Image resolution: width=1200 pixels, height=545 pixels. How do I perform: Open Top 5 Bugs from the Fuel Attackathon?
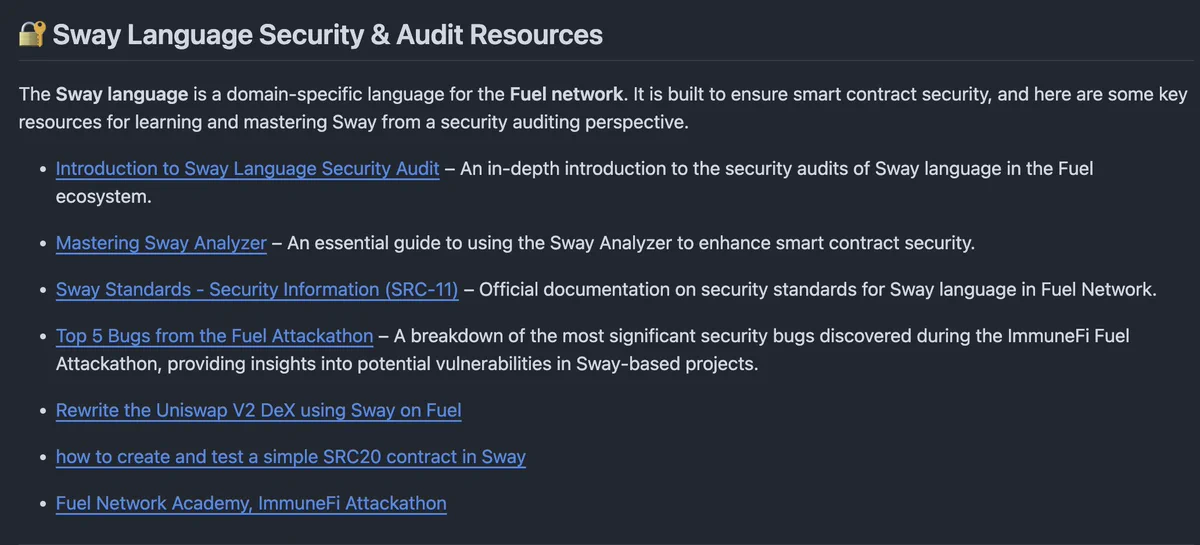pyautogui.click(x=214, y=336)
